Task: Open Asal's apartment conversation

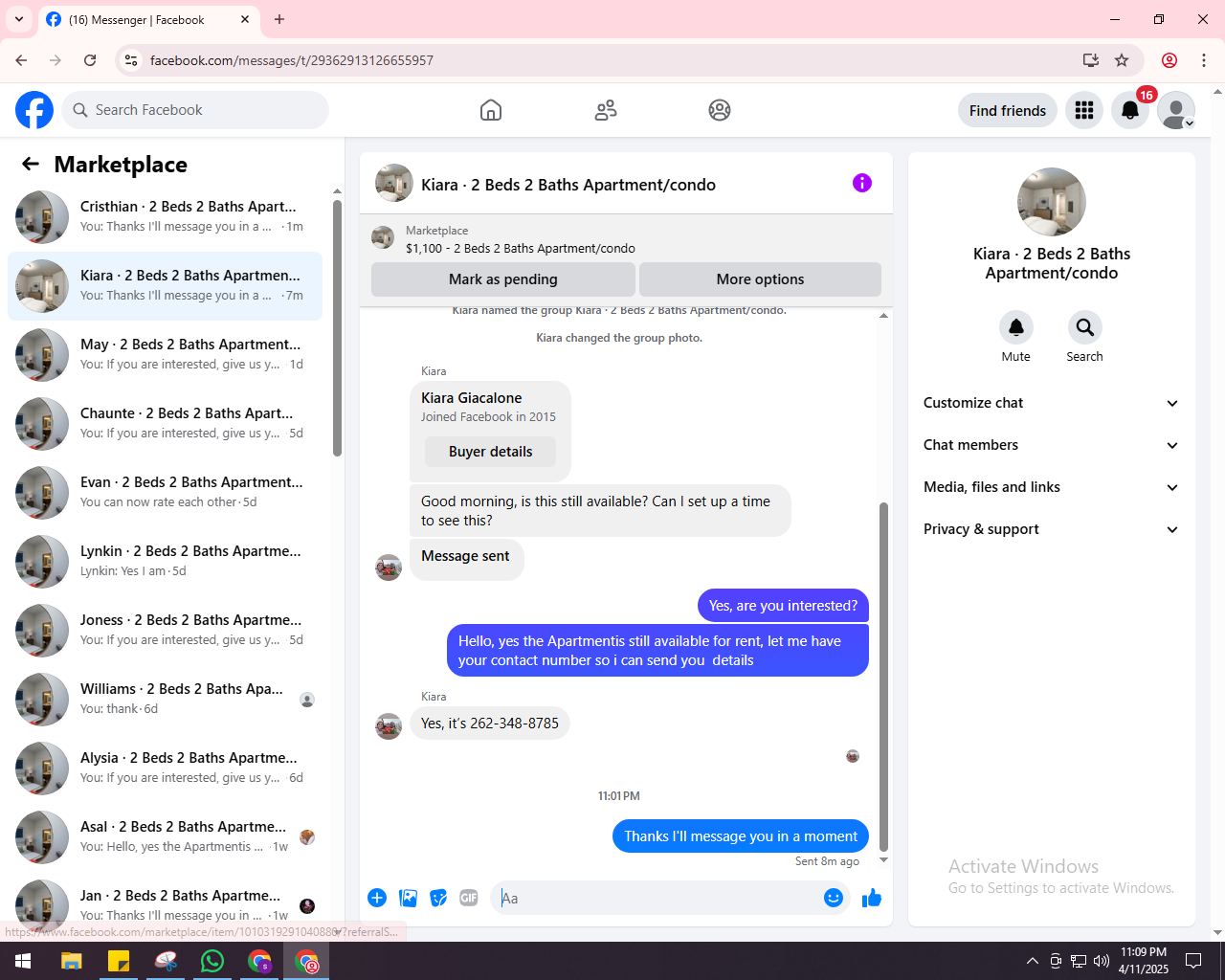Action: (x=165, y=837)
